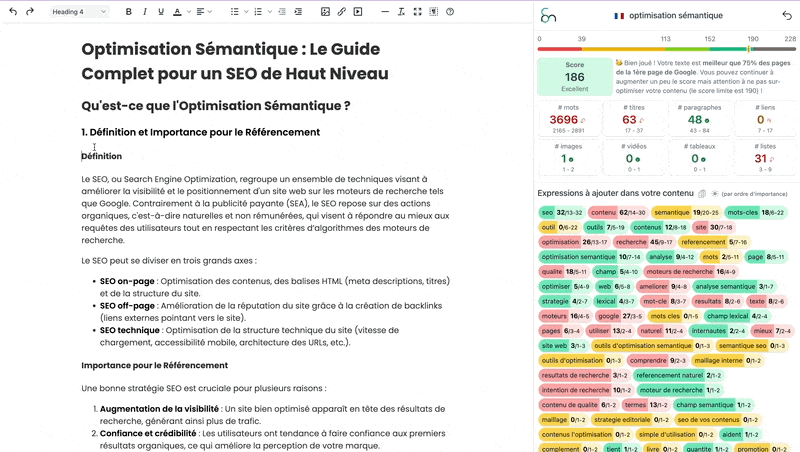Click the undo arrow in editor toolbar

click(x=13, y=12)
